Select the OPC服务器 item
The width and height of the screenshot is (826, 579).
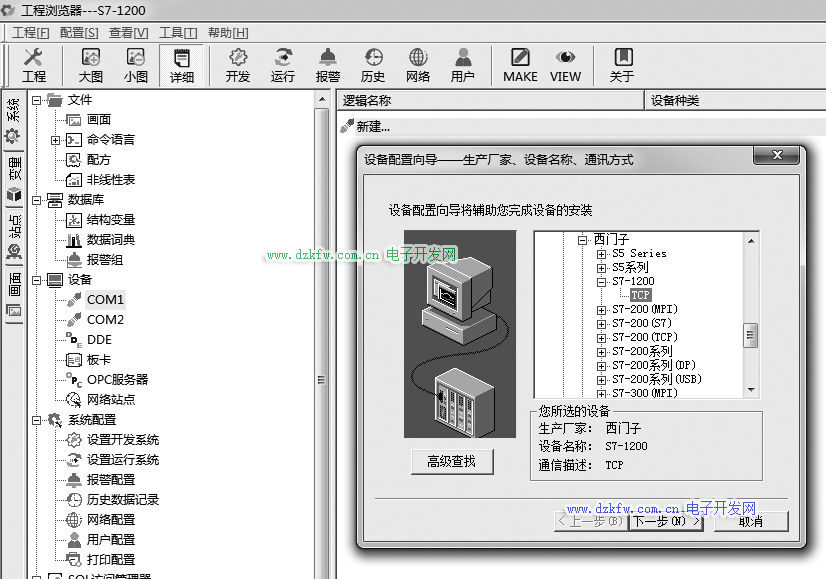[117, 380]
